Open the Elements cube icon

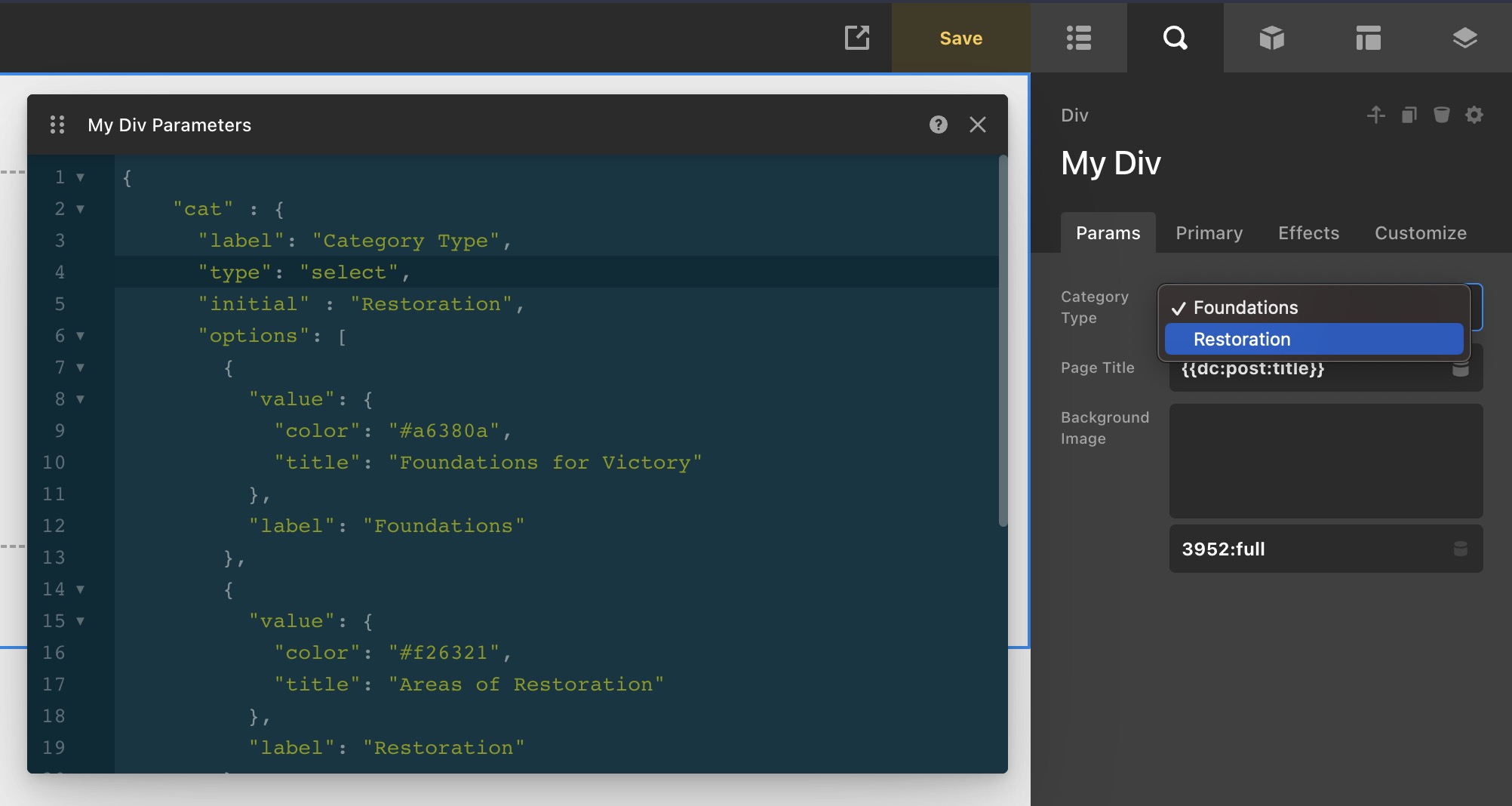[1271, 38]
